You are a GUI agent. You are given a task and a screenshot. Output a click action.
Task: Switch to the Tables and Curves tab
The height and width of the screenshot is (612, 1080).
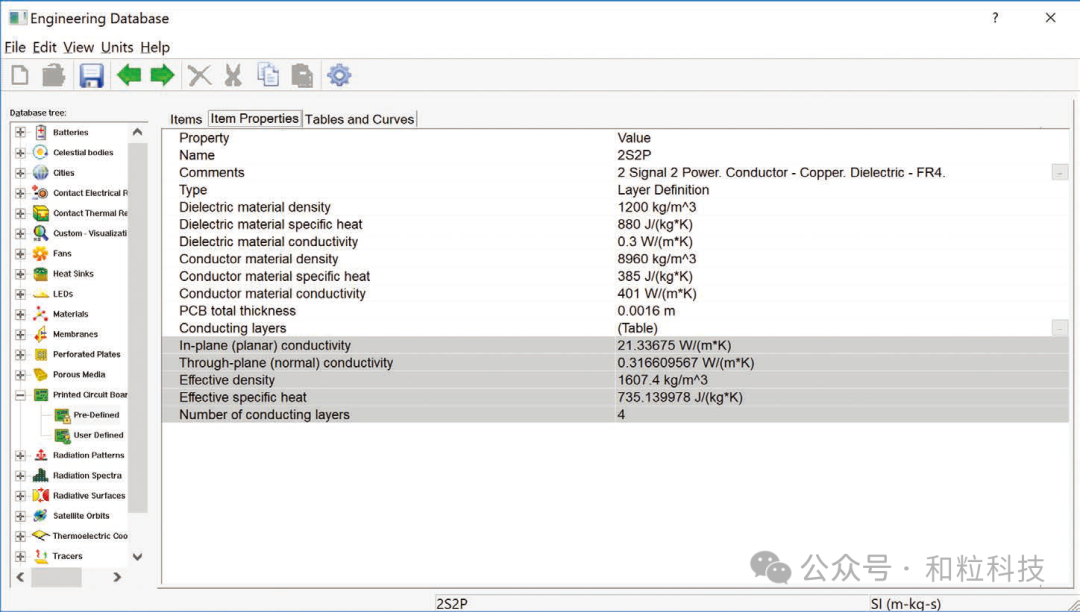(x=360, y=119)
